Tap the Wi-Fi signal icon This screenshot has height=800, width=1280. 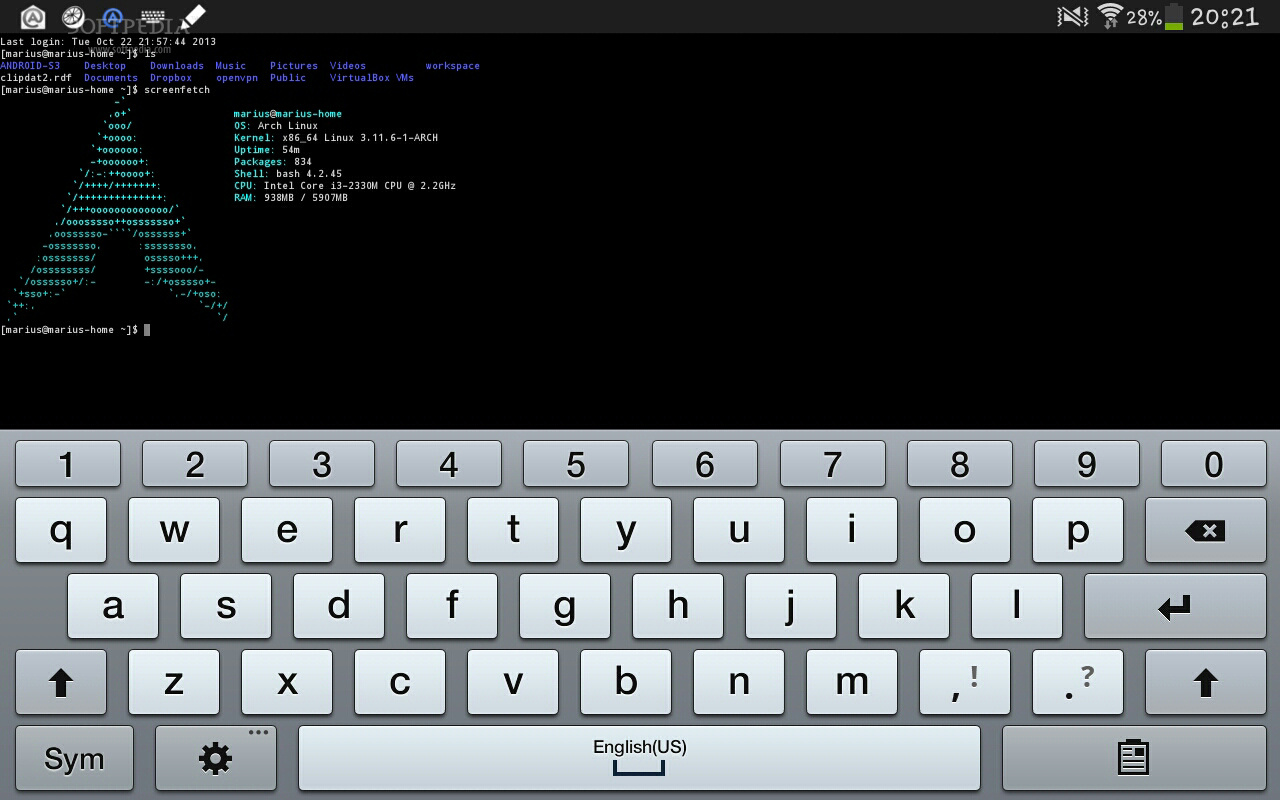[1109, 16]
